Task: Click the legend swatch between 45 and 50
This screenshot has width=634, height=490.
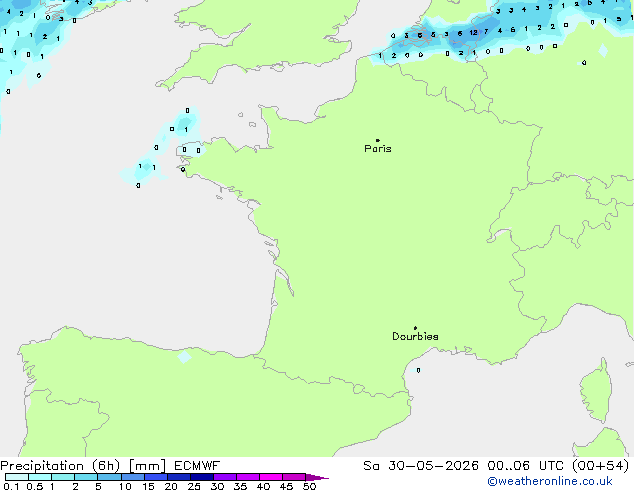Action: point(294,477)
